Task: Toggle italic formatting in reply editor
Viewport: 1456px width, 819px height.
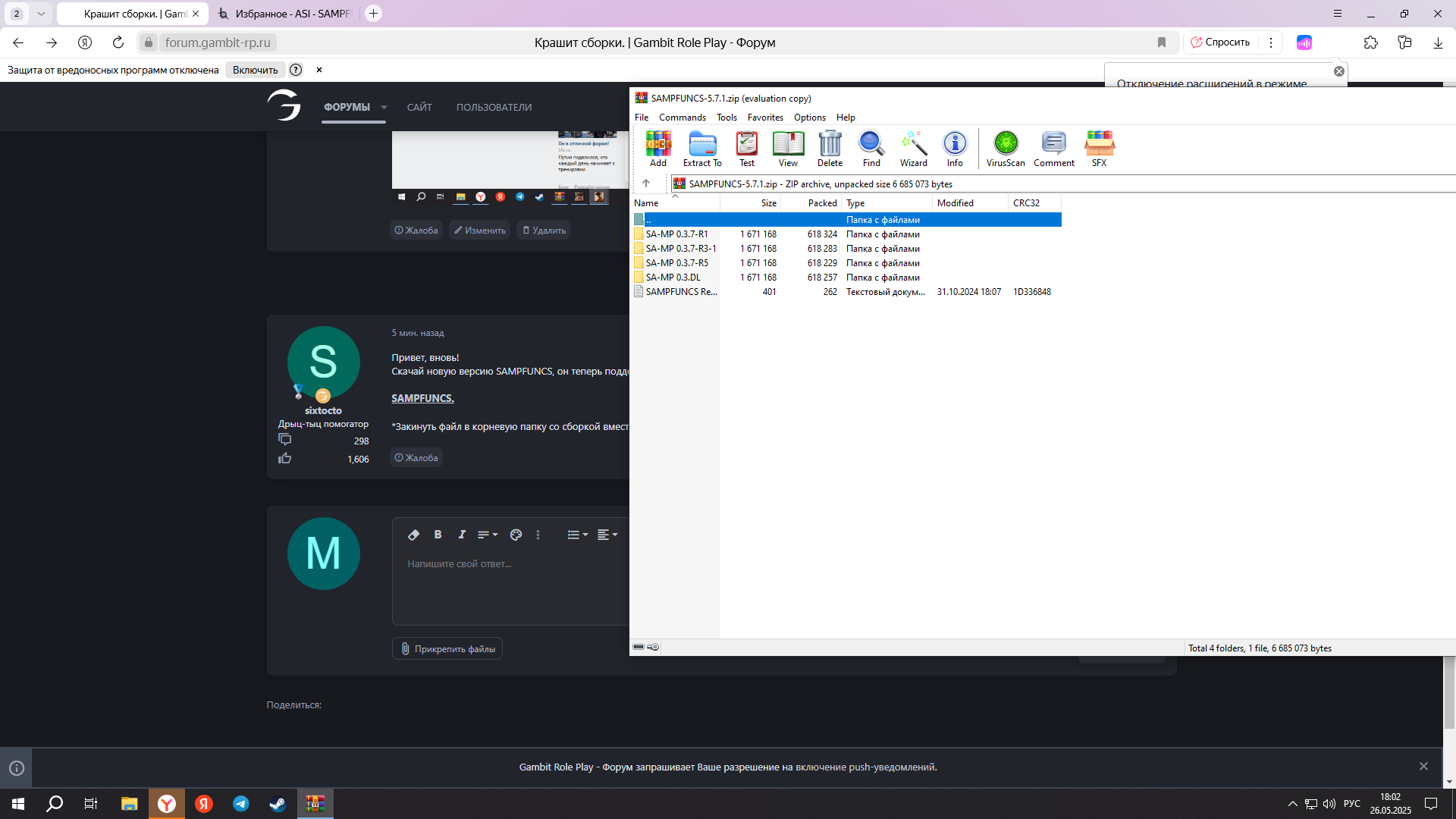Action: [x=461, y=535]
